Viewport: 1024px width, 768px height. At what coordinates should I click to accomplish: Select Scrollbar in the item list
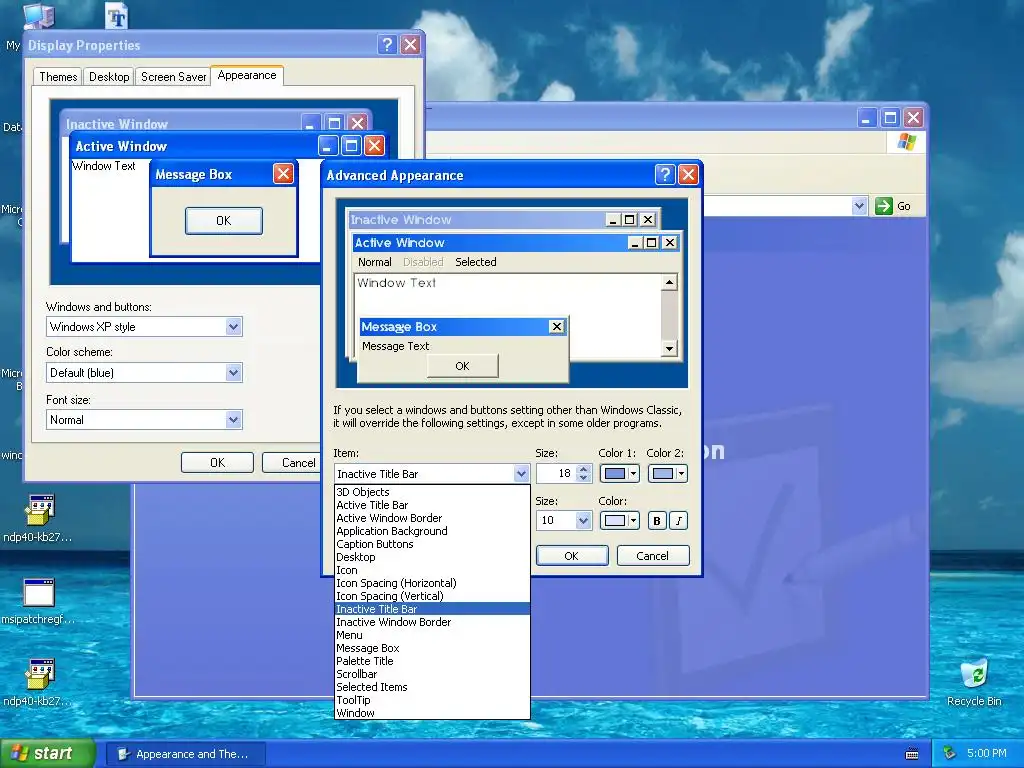432,674
